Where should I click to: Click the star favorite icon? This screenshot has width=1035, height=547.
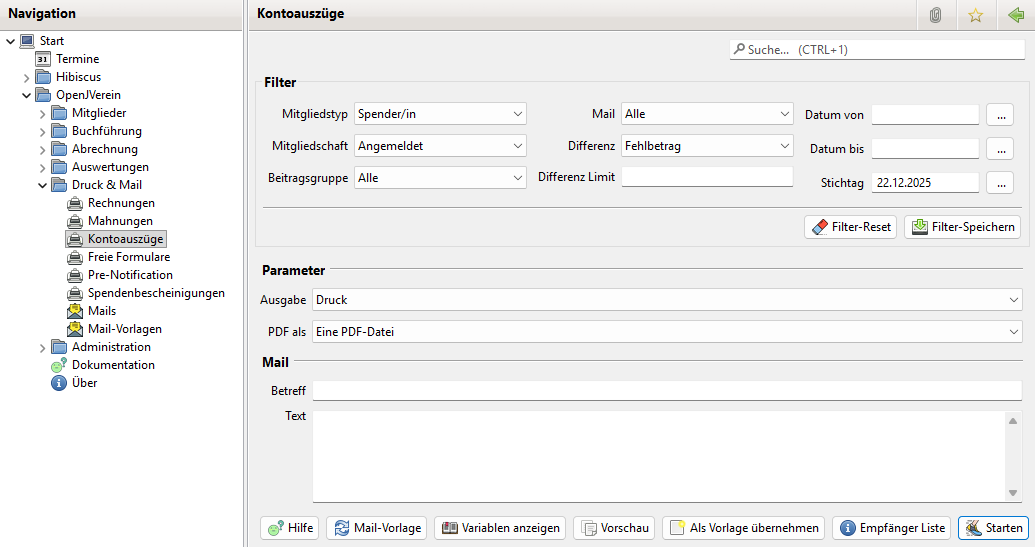(975, 14)
